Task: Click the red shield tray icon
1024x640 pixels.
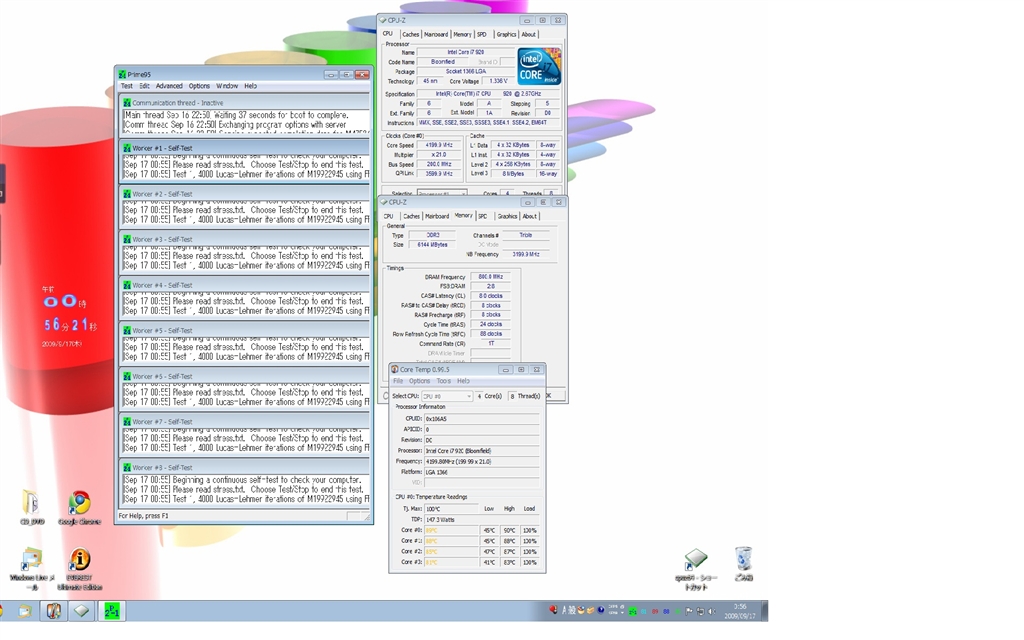Action: coord(553,610)
